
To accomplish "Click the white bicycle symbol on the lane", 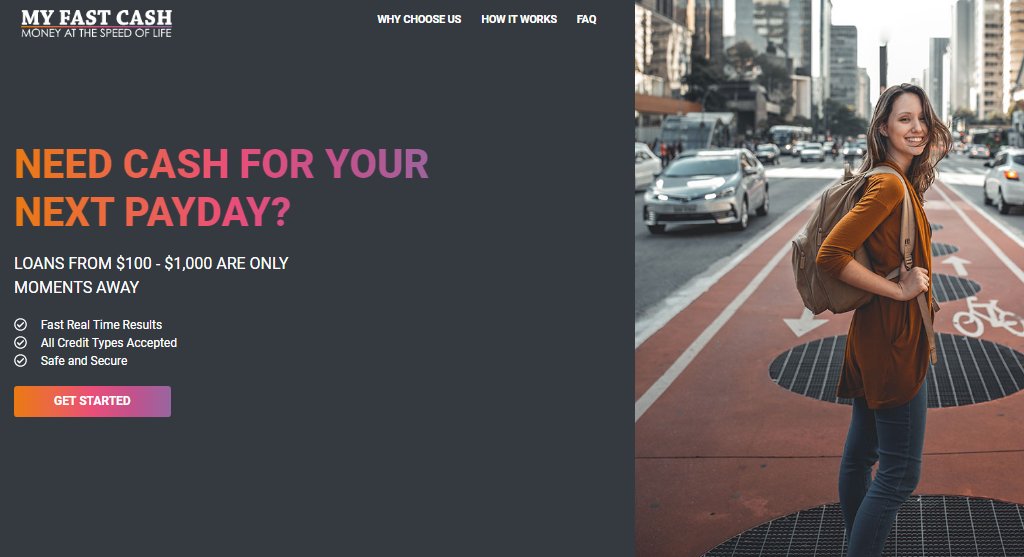I will pos(986,317).
